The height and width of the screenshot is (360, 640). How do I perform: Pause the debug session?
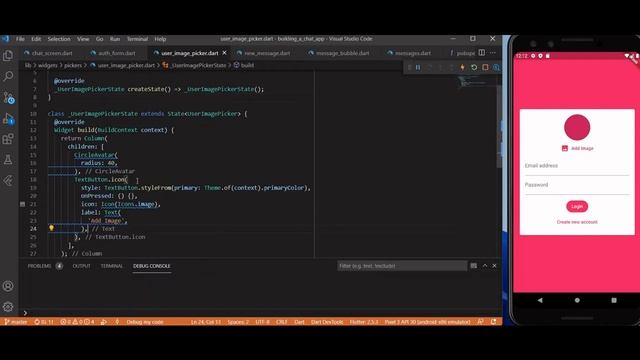pyautogui.click(x=418, y=67)
